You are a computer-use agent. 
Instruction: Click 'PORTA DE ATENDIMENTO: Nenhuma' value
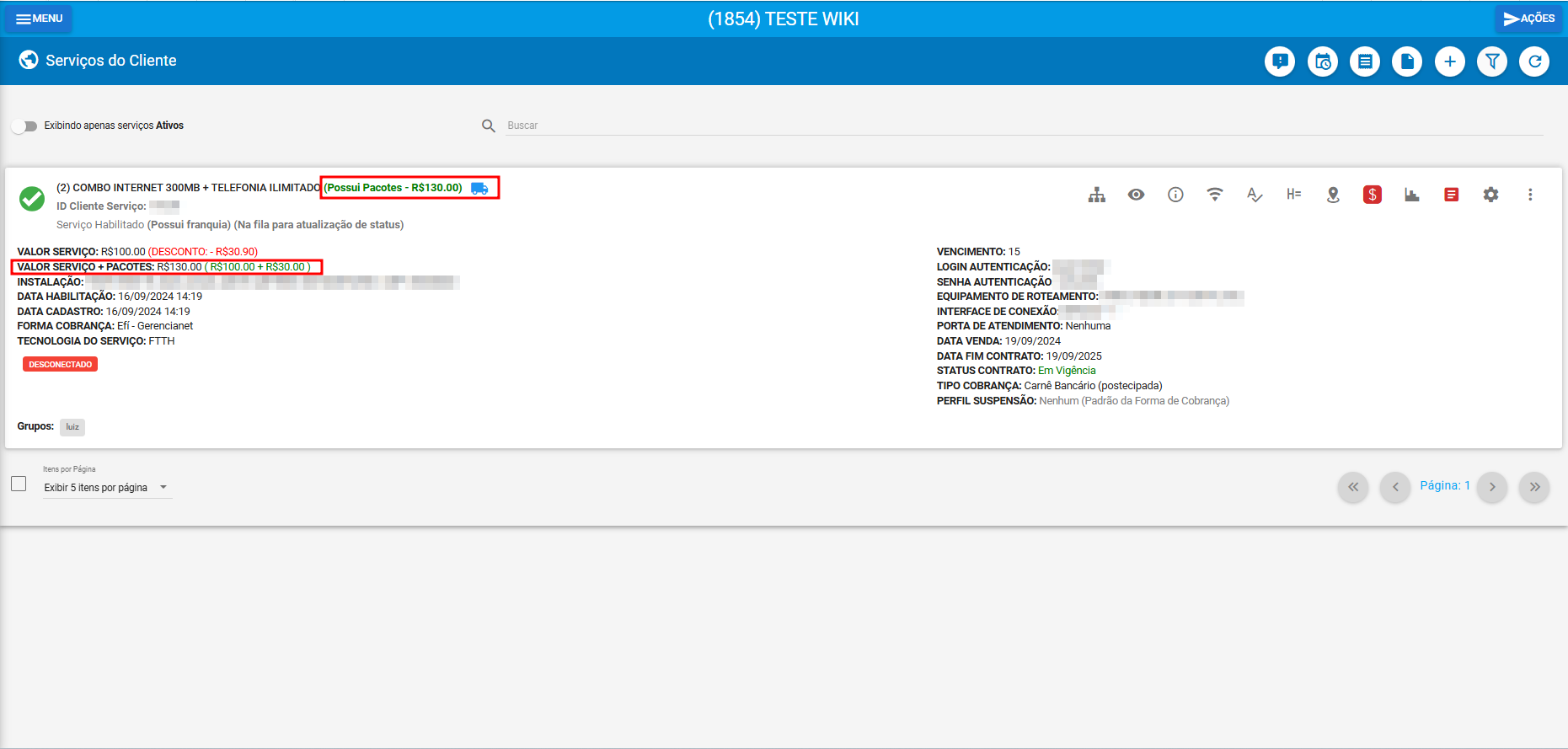[x=1024, y=326]
